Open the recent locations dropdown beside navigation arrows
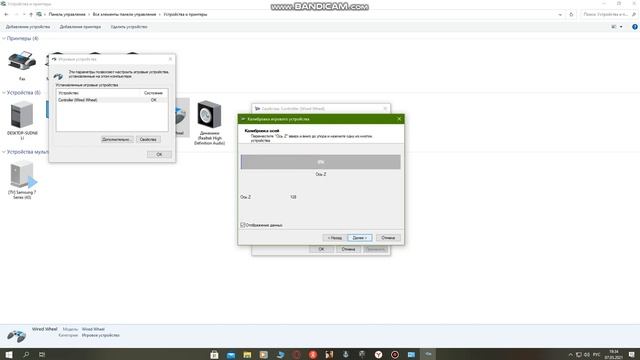Viewport: 640px width, 360px height. (24, 14)
